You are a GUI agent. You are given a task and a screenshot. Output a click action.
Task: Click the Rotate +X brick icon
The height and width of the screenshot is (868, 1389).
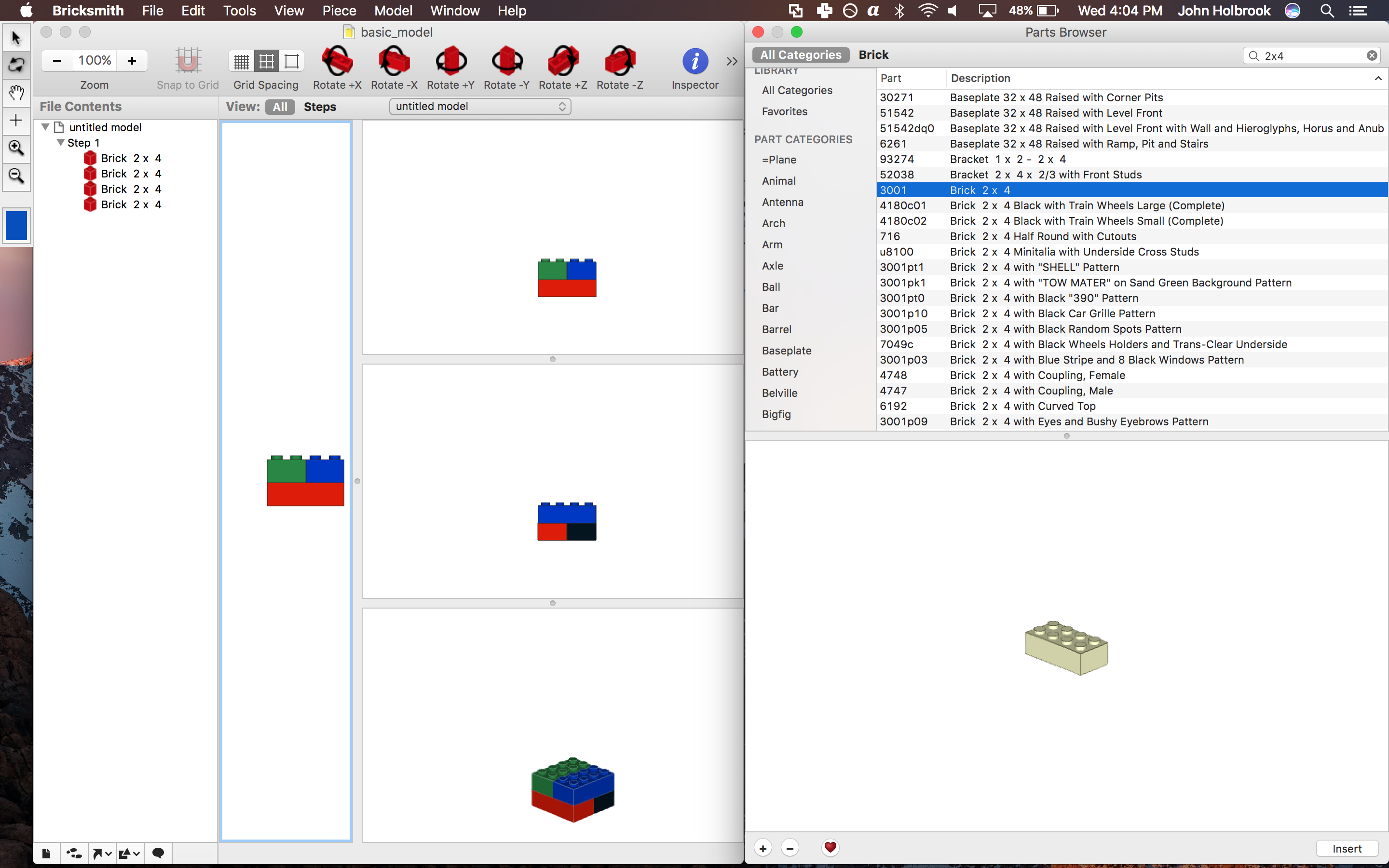pyautogui.click(x=337, y=61)
